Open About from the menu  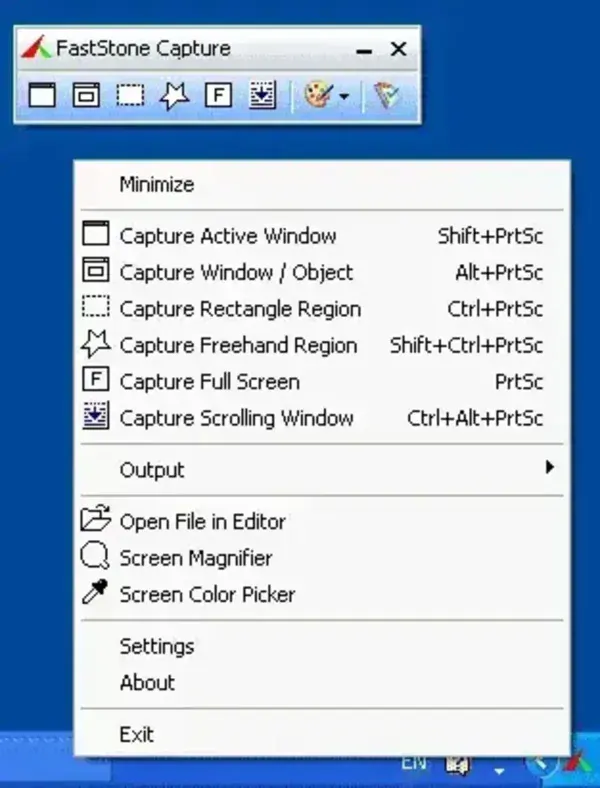point(322,682)
